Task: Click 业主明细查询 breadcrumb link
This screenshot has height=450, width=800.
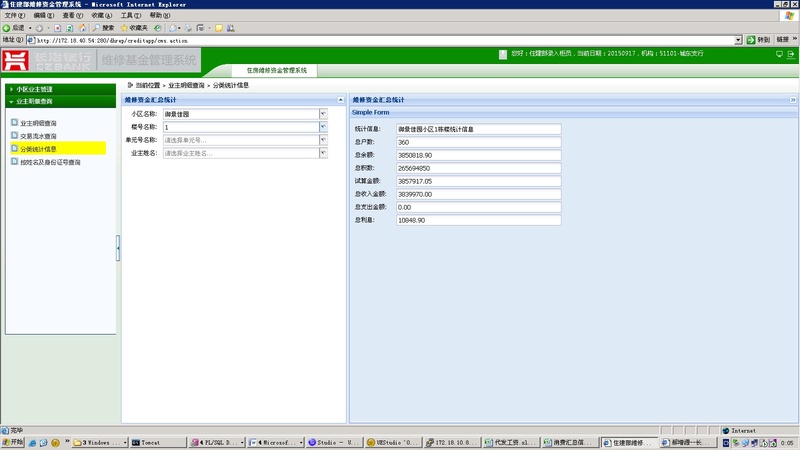Action: click(186, 85)
